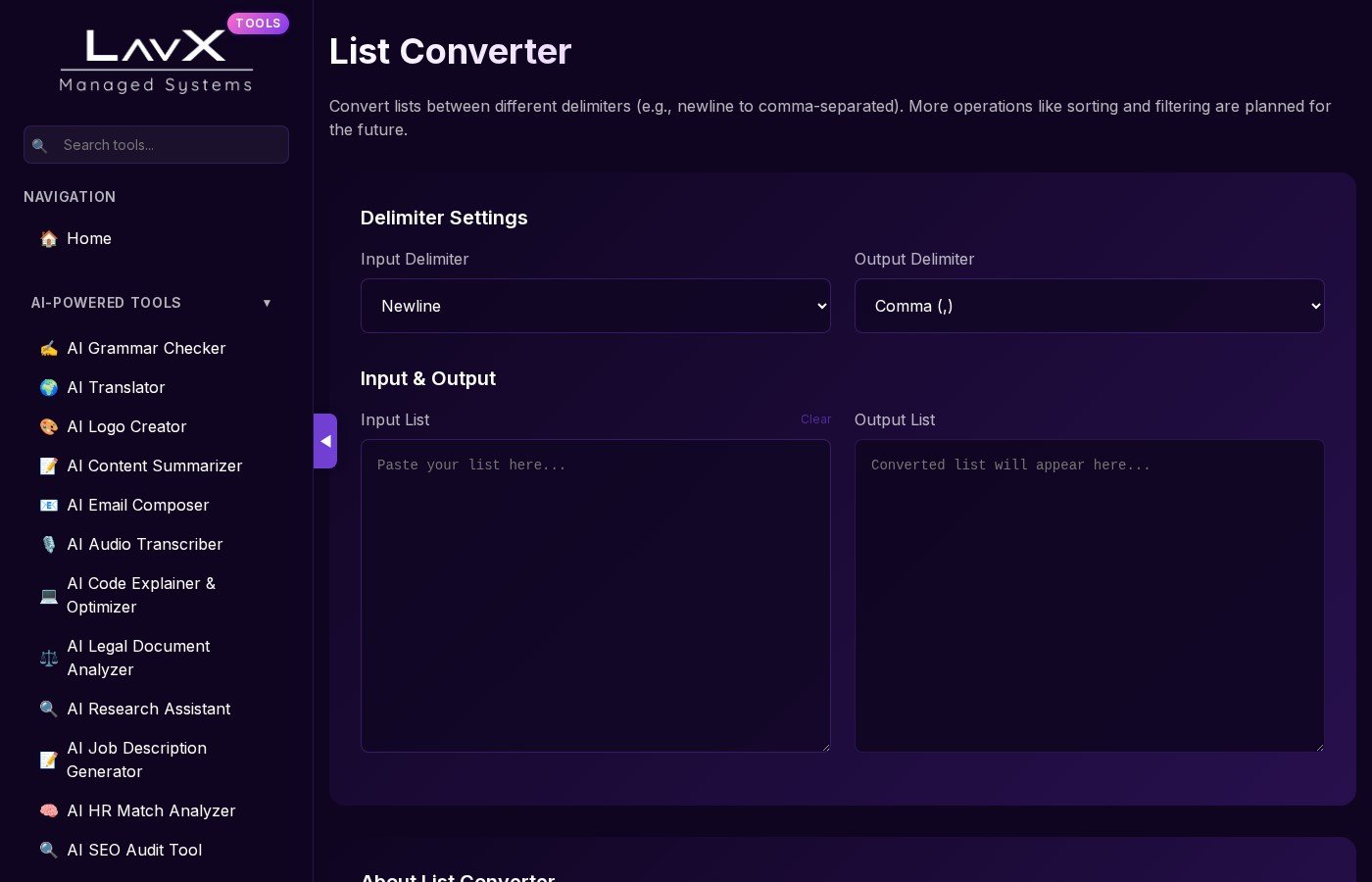Click the AI Grammar Checker writing-hand icon
This screenshot has height=882, width=1372.
[x=48, y=348]
